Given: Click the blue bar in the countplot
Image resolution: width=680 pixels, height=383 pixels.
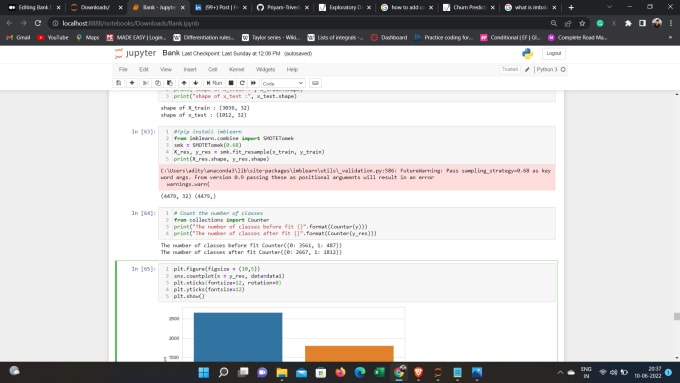Looking at the screenshot, I should tap(238, 337).
